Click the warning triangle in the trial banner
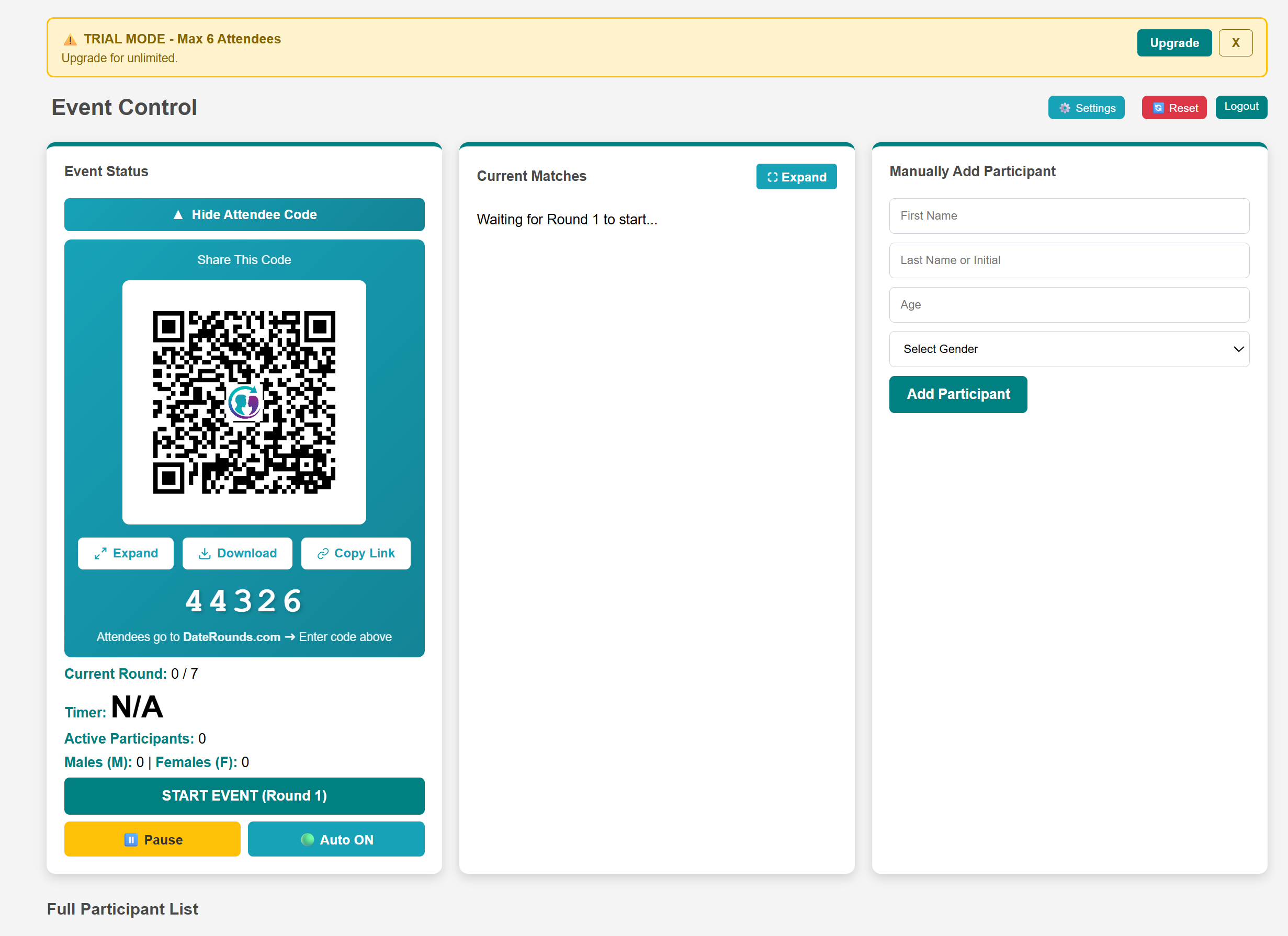The width and height of the screenshot is (1288, 936). pyautogui.click(x=70, y=40)
